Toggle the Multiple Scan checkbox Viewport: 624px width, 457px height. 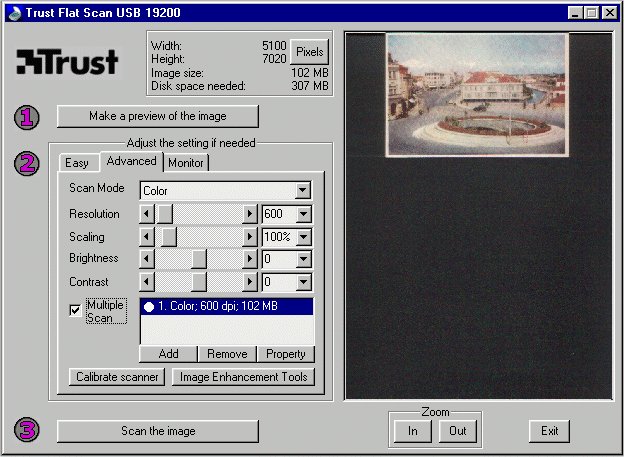tap(75, 310)
